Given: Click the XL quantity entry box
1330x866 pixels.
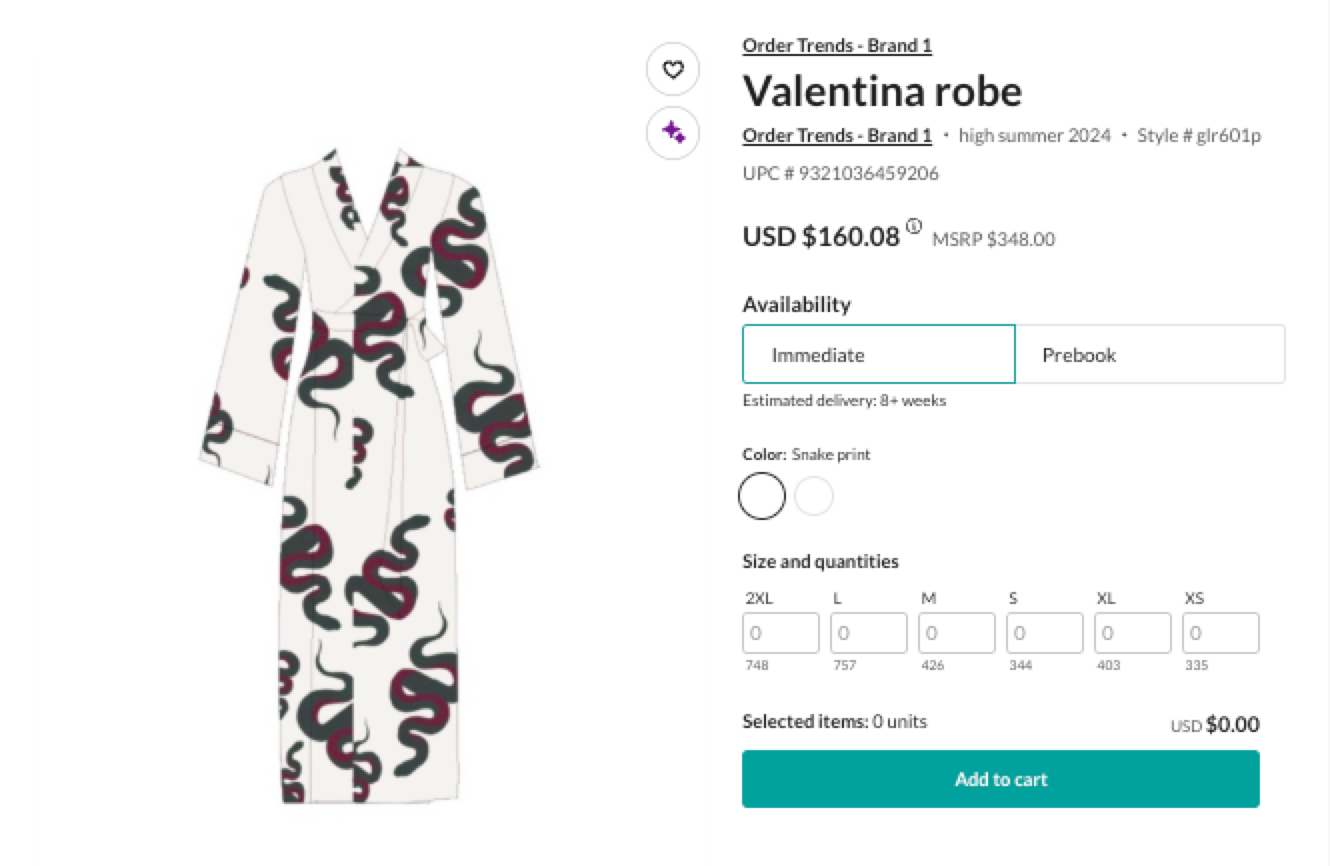Looking at the screenshot, I should pos(1132,632).
